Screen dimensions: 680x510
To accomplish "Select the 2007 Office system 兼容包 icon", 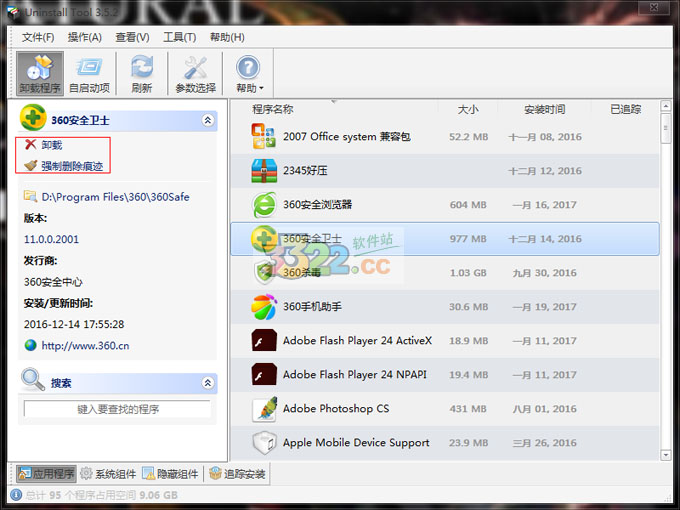I will tap(264, 137).
